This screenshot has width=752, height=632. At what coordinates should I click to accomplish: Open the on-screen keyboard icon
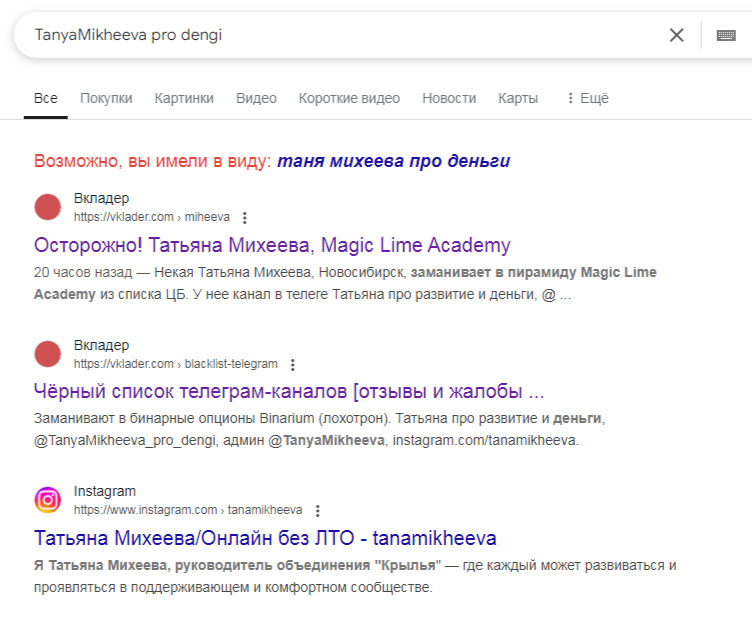(726, 35)
